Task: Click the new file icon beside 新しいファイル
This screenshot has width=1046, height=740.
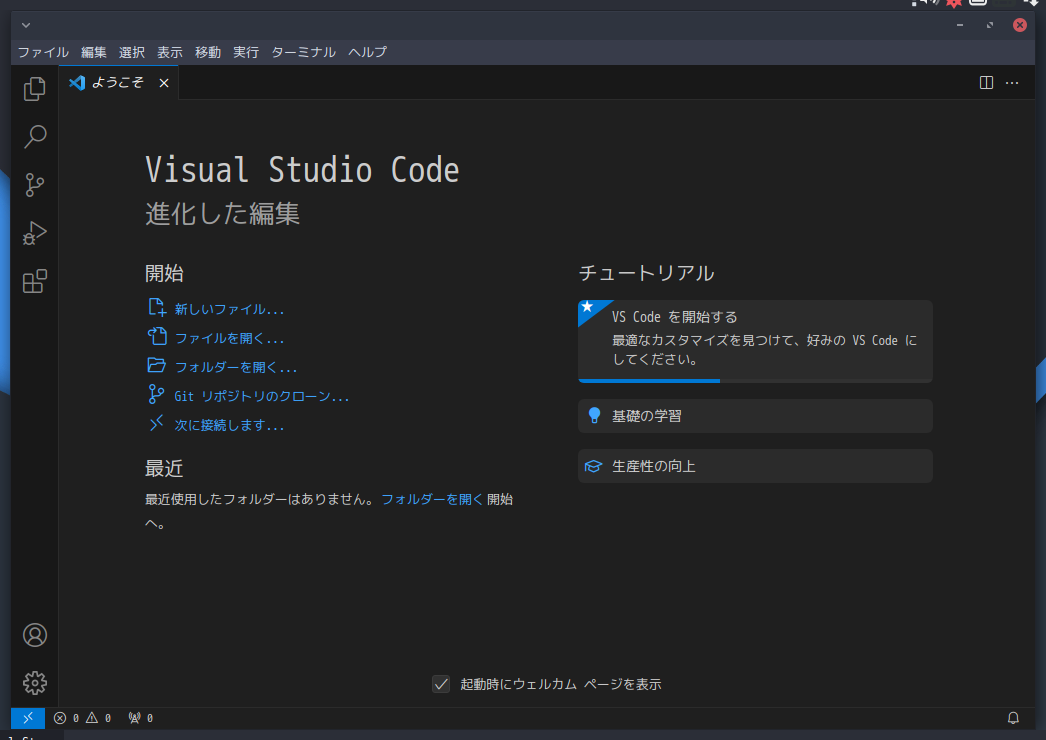Action: tap(157, 308)
